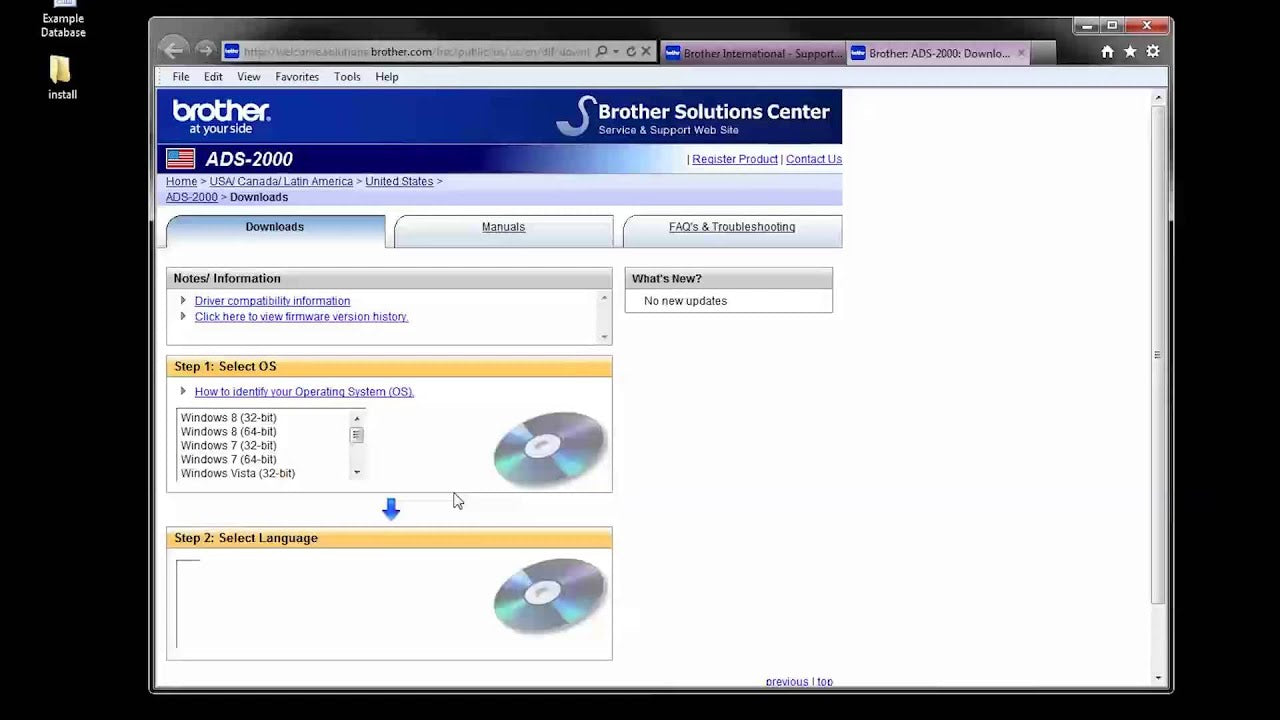Click the Brother International - Support browser tab
This screenshot has height=720, width=1280.
click(x=755, y=54)
